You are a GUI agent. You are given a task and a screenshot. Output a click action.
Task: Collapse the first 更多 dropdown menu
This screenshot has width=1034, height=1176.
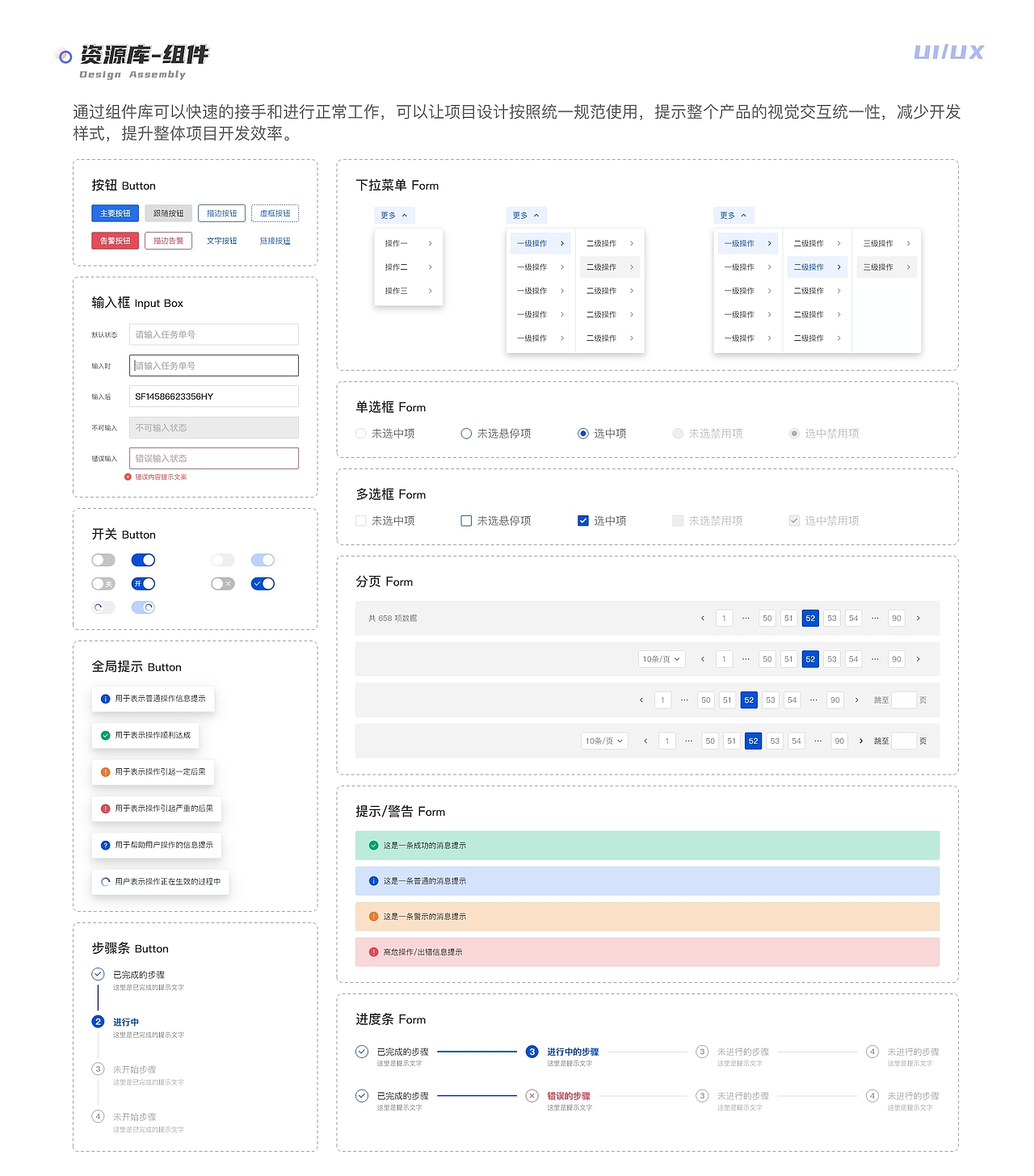[394, 215]
